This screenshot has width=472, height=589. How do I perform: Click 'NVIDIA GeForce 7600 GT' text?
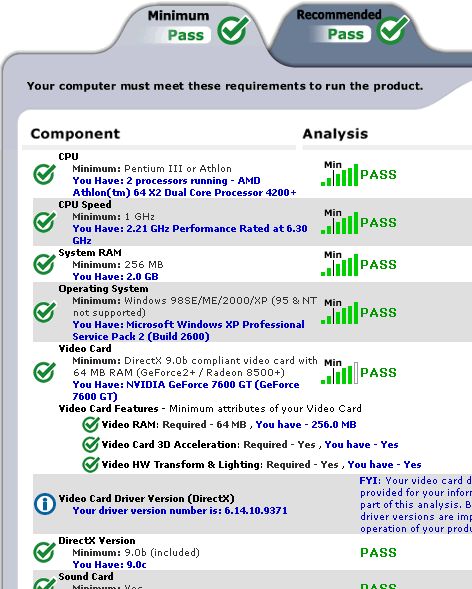pyautogui.click(x=189, y=385)
